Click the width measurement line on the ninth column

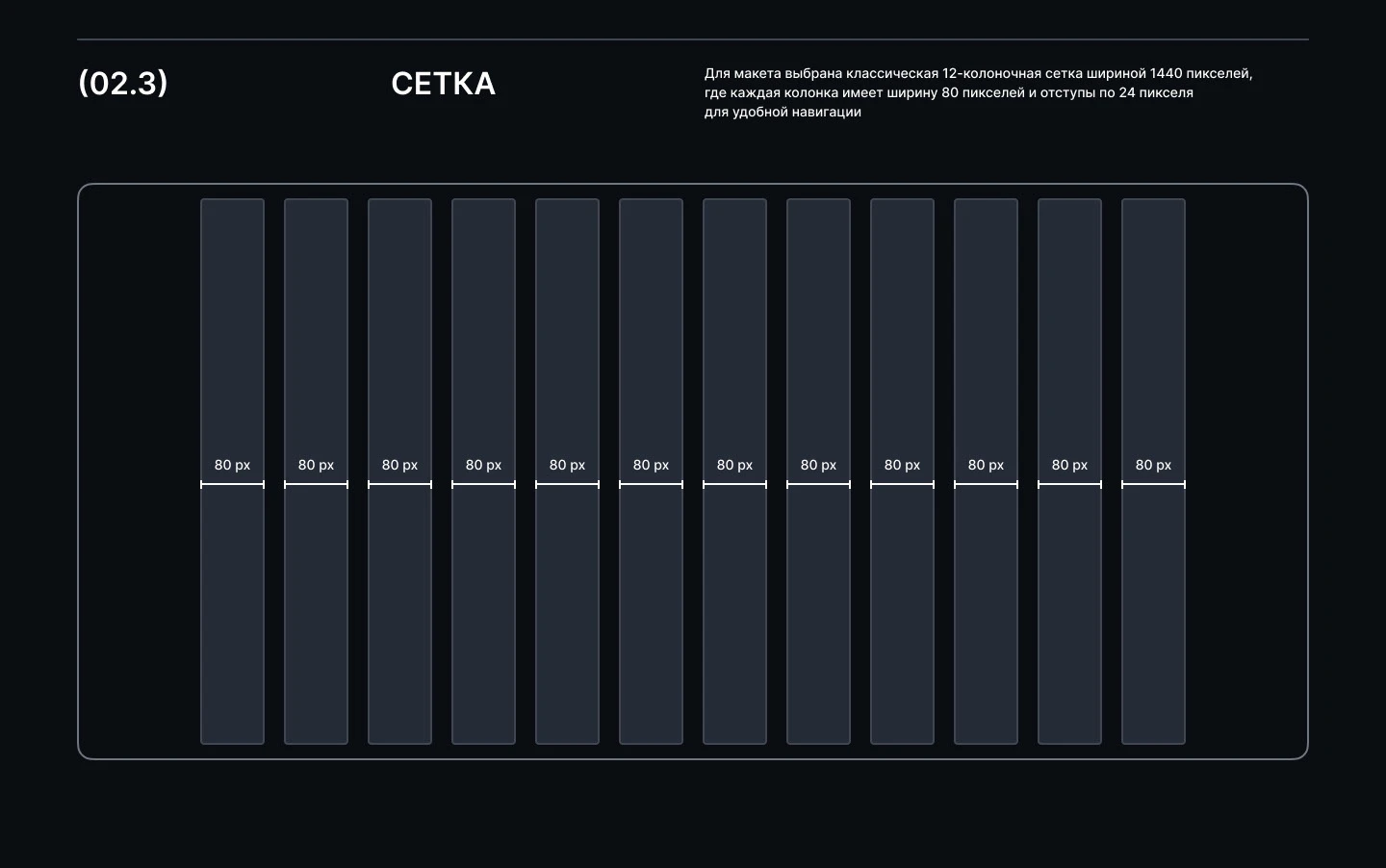(x=902, y=484)
